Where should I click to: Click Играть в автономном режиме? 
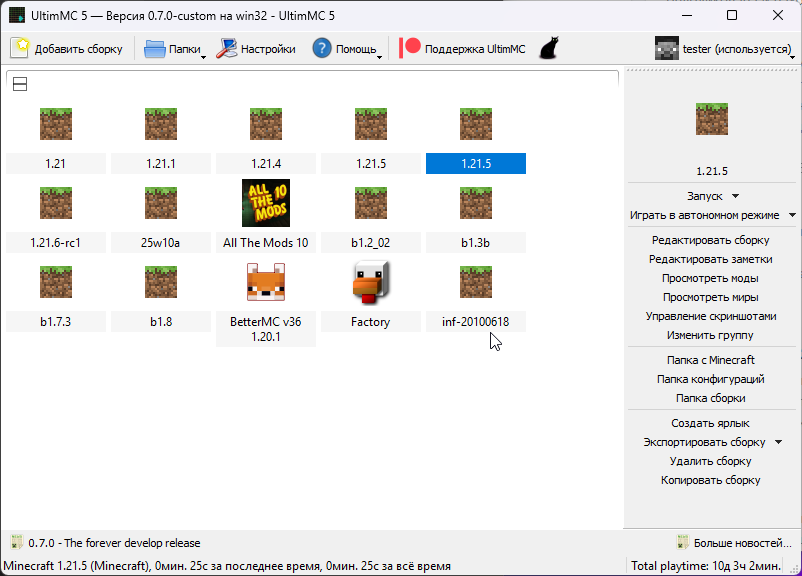pyautogui.click(x=705, y=215)
